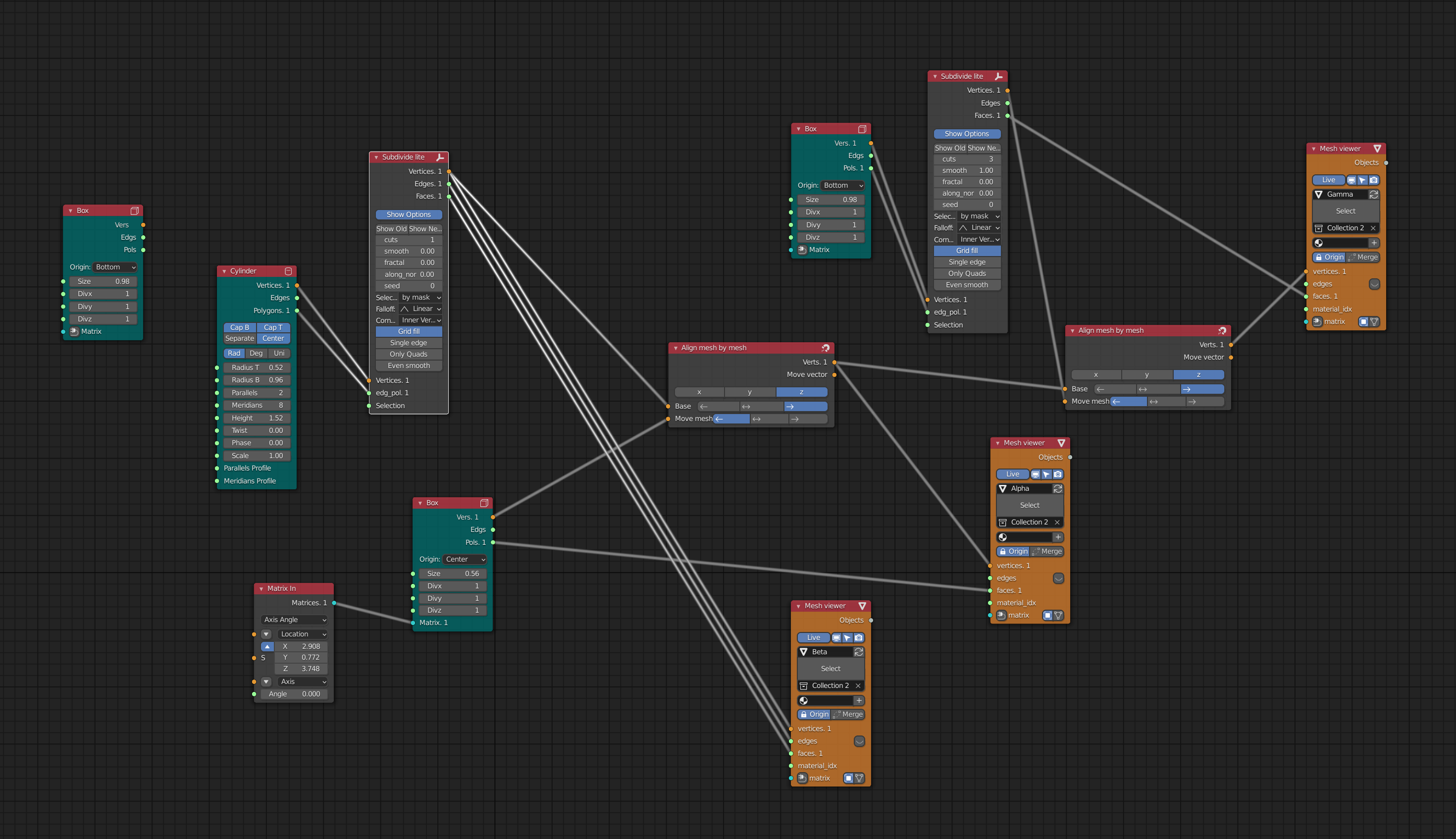Click the matrix apply icon on Gamma Mesh viewer

1364,321
